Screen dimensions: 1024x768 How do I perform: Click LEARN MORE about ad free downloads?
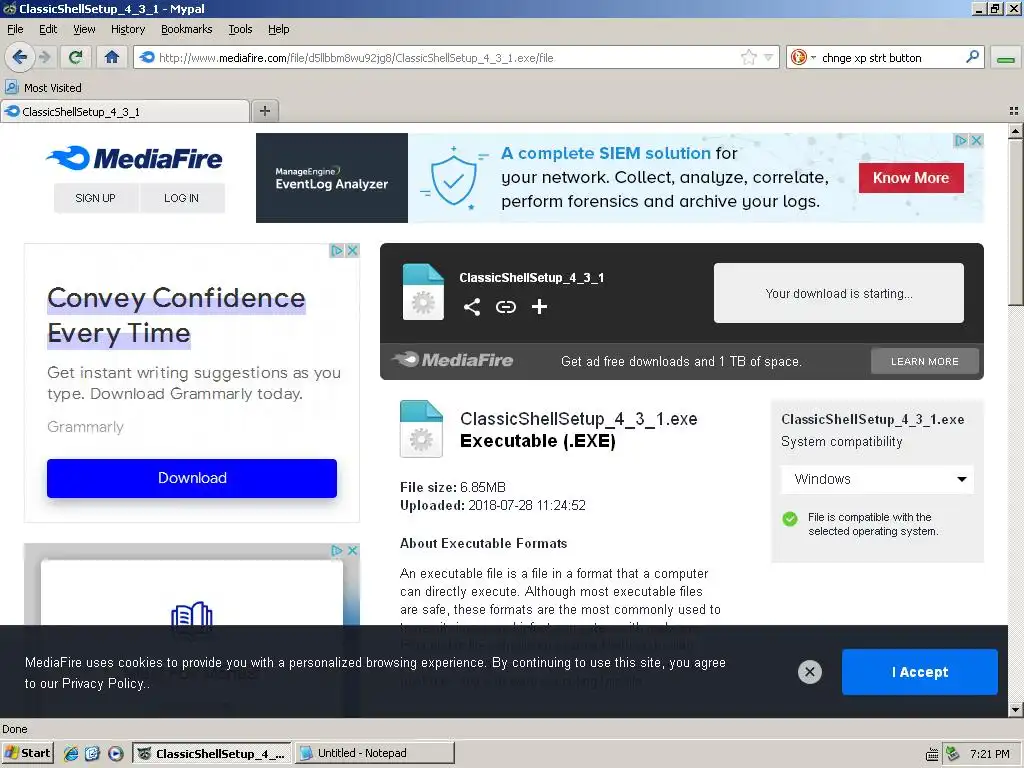click(925, 361)
